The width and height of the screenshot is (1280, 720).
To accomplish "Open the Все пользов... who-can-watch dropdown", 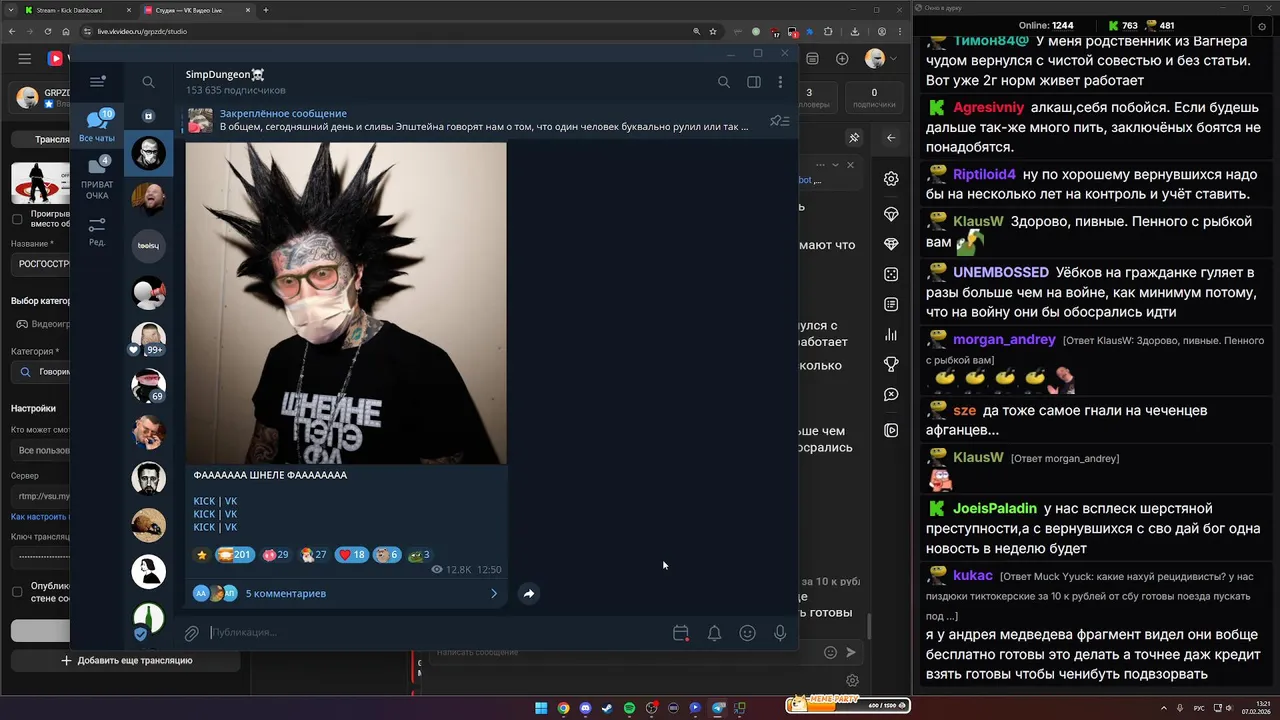I will pos(41,450).
